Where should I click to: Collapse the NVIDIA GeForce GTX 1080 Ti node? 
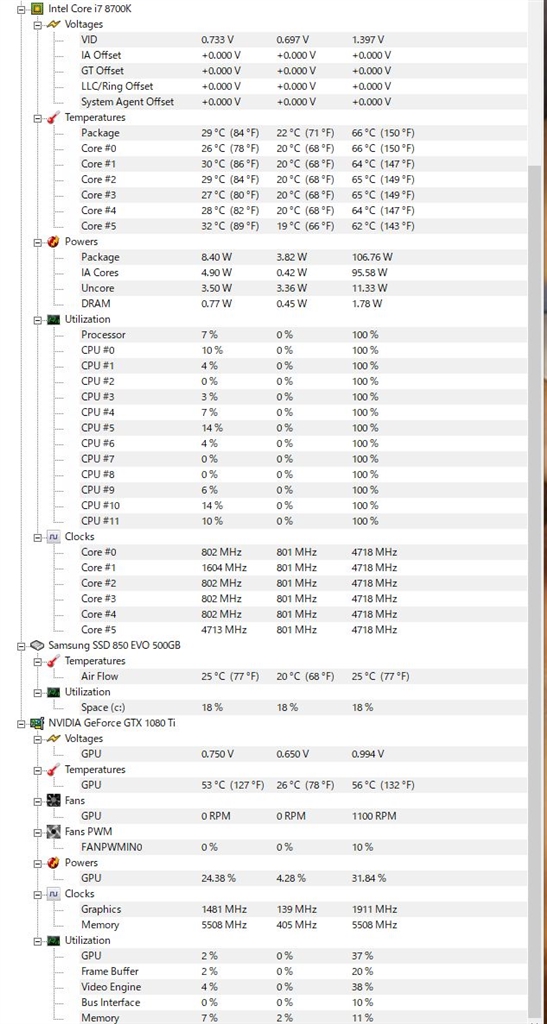tap(22, 723)
